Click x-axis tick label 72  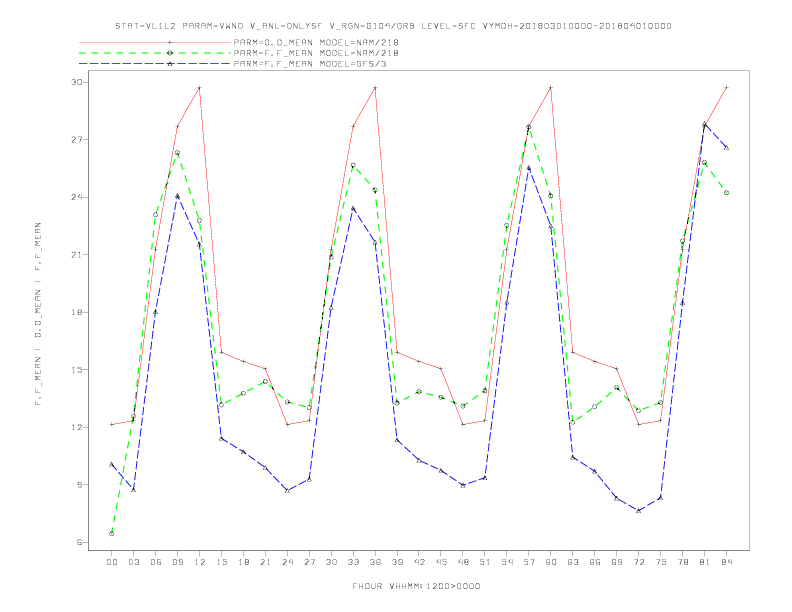pyautogui.click(x=639, y=562)
